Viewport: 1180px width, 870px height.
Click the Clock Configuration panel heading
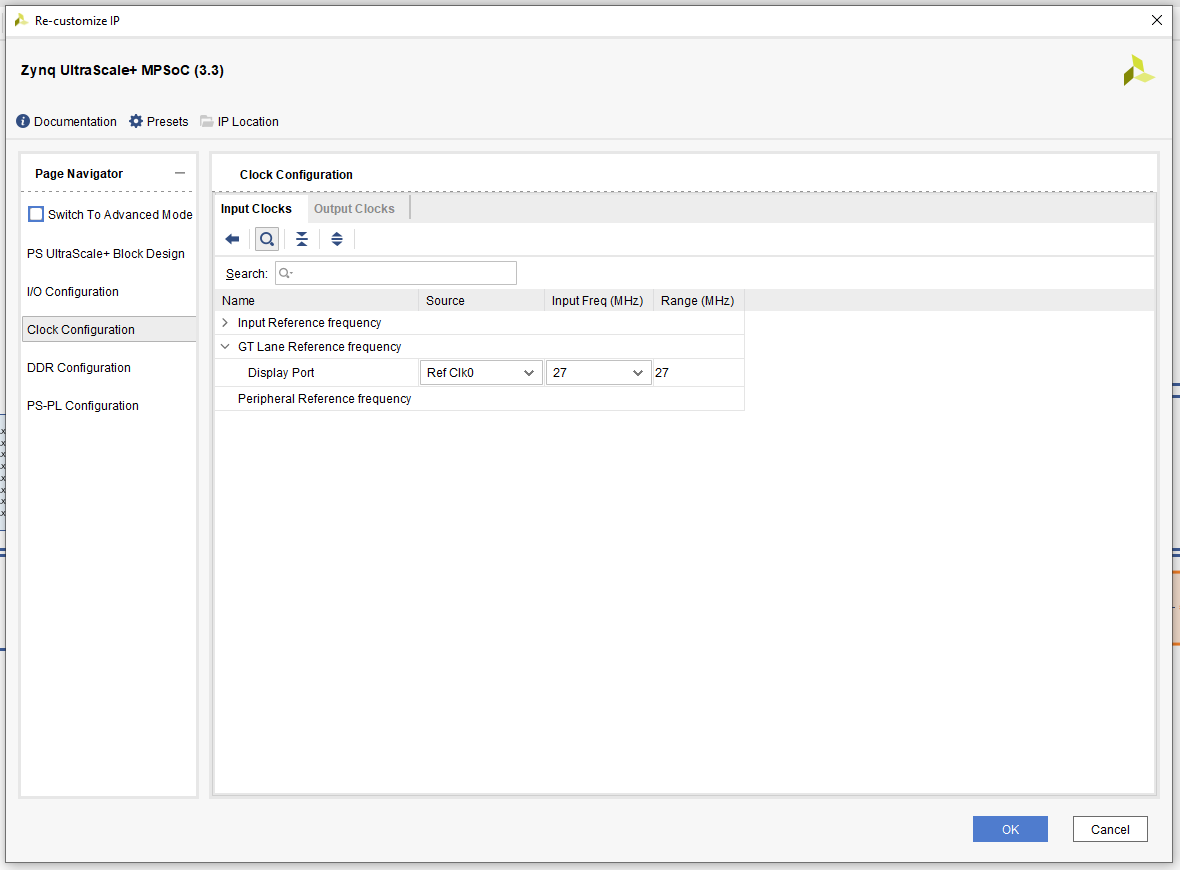pos(296,175)
